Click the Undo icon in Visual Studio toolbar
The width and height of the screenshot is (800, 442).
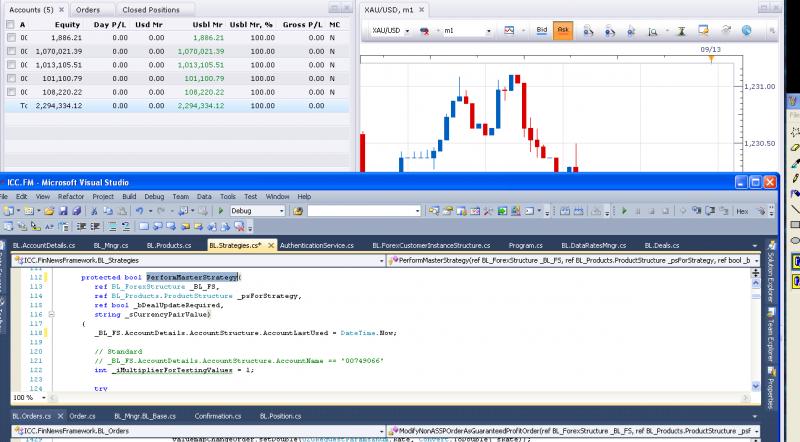(x=138, y=211)
